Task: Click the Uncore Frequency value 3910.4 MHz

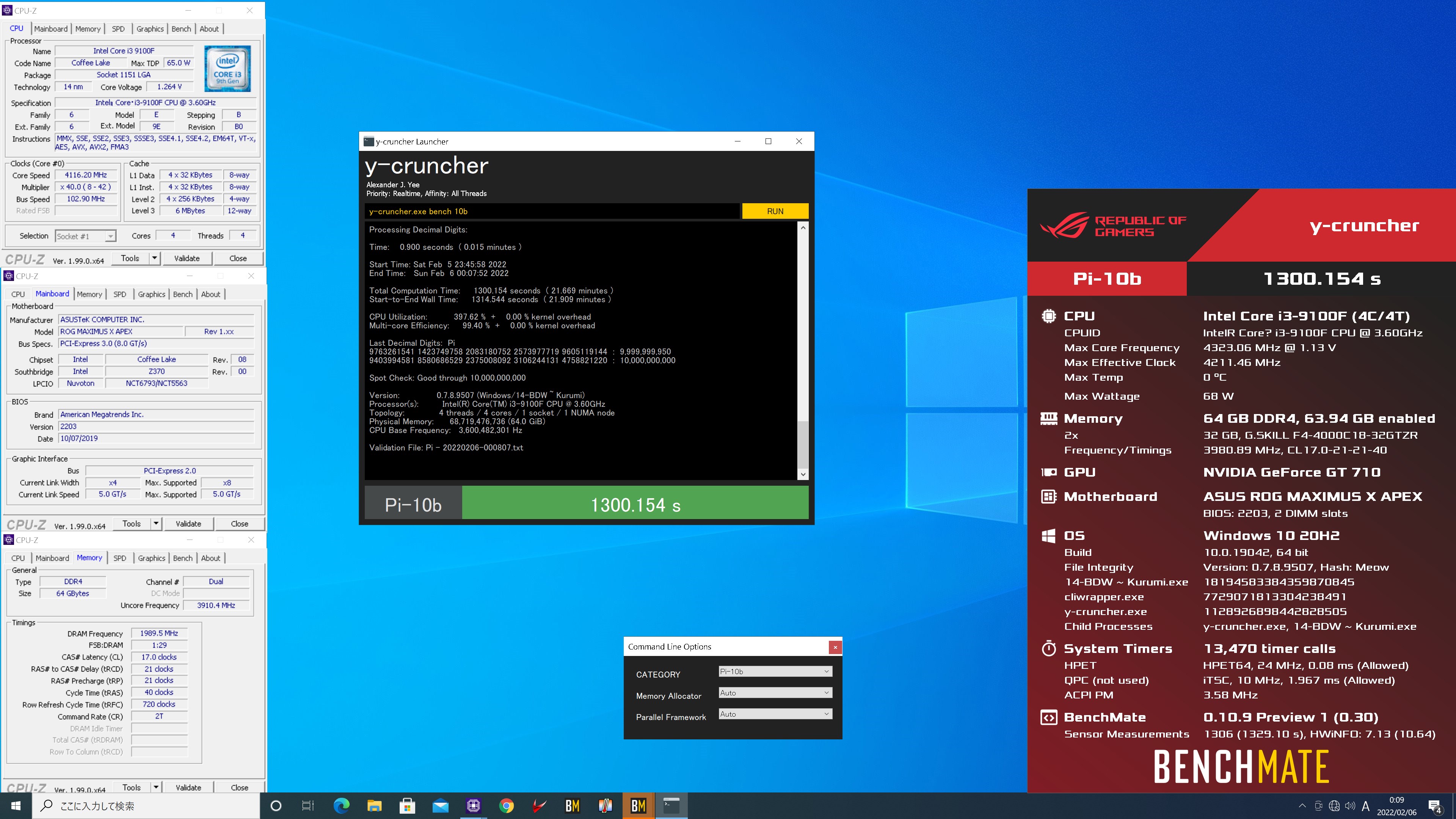Action: pyautogui.click(x=217, y=606)
